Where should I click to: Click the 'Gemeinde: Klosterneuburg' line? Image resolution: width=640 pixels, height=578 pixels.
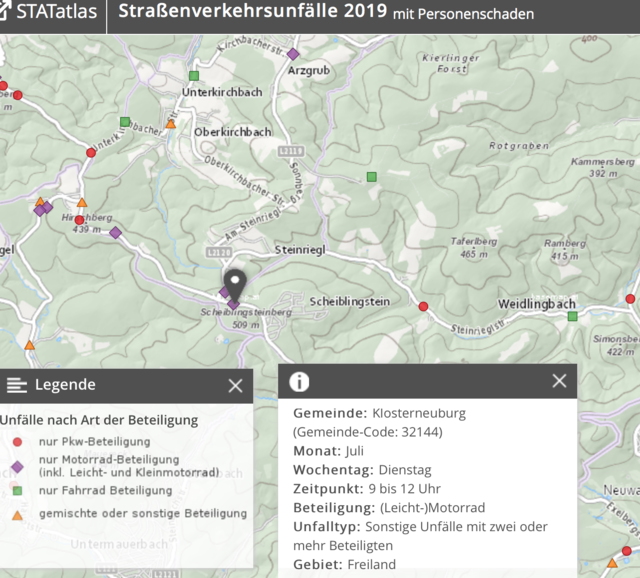coord(379,413)
